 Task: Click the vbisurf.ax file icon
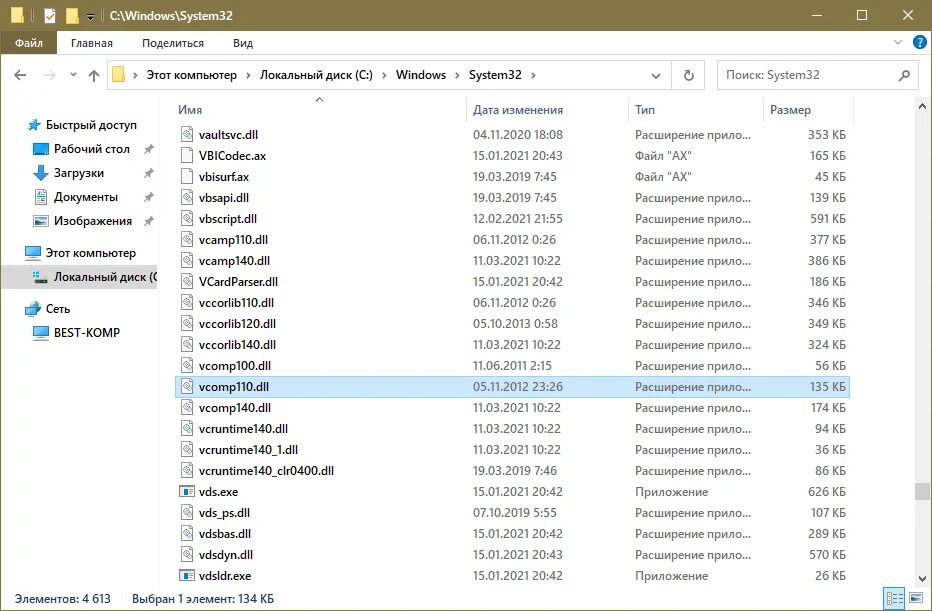(x=187, y=177)
